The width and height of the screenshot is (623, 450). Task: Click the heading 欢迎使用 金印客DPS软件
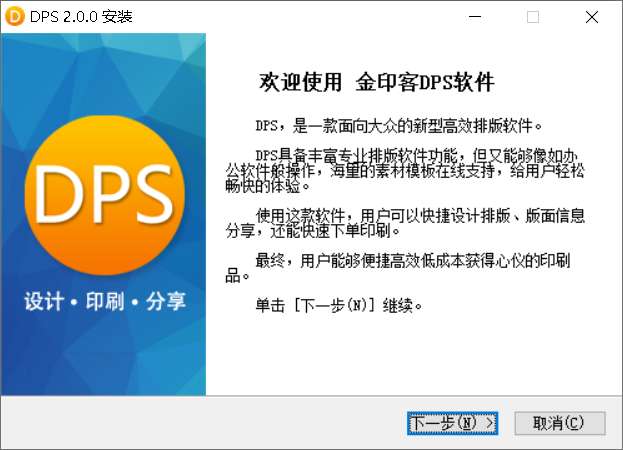click(x=376, y=82)
